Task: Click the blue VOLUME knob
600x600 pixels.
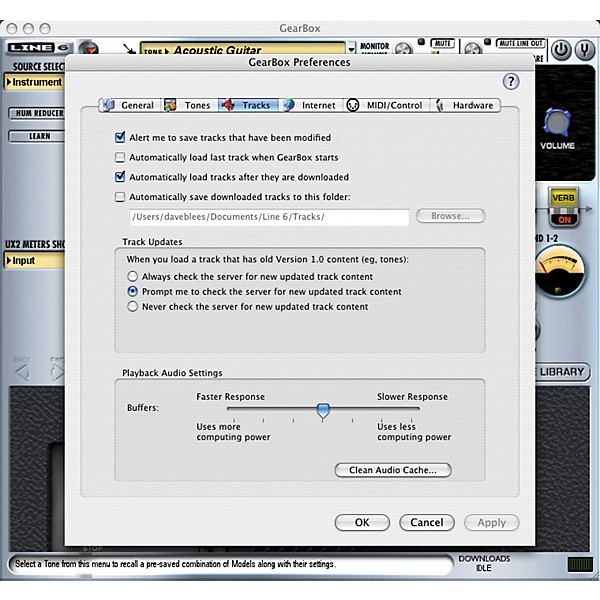Action: (x=557, y=124)
